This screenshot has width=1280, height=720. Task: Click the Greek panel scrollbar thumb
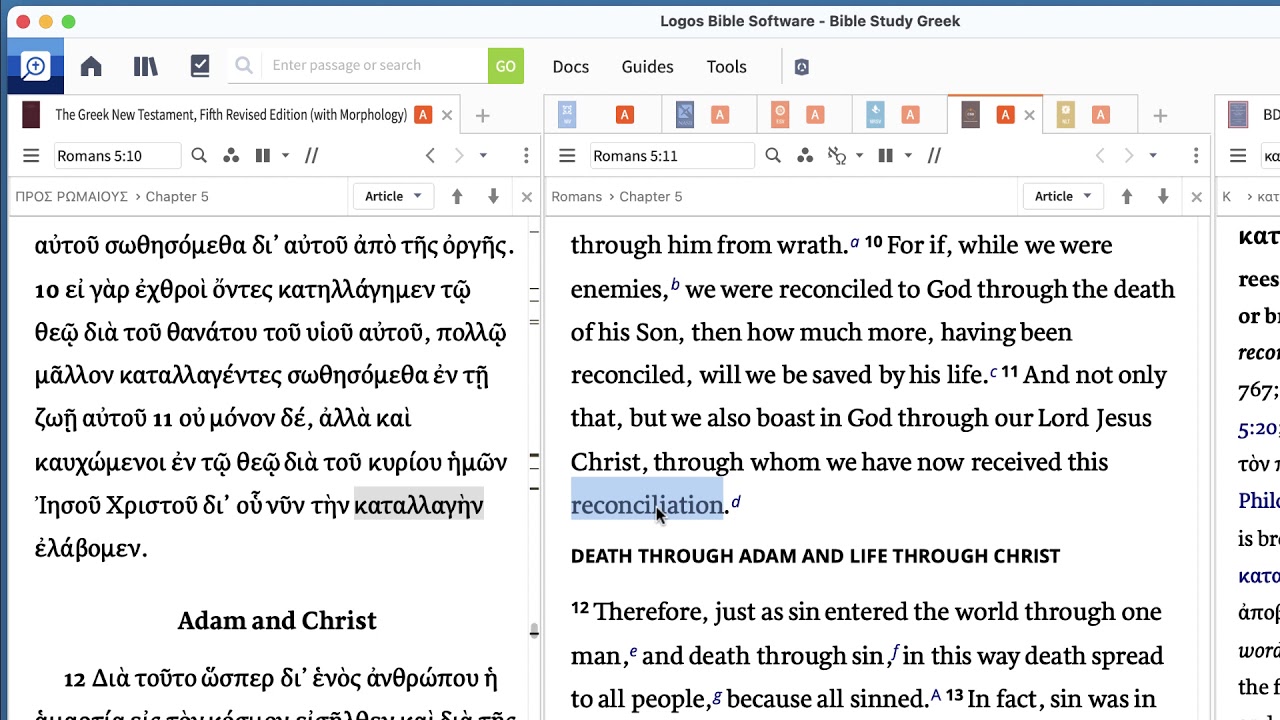534,630
